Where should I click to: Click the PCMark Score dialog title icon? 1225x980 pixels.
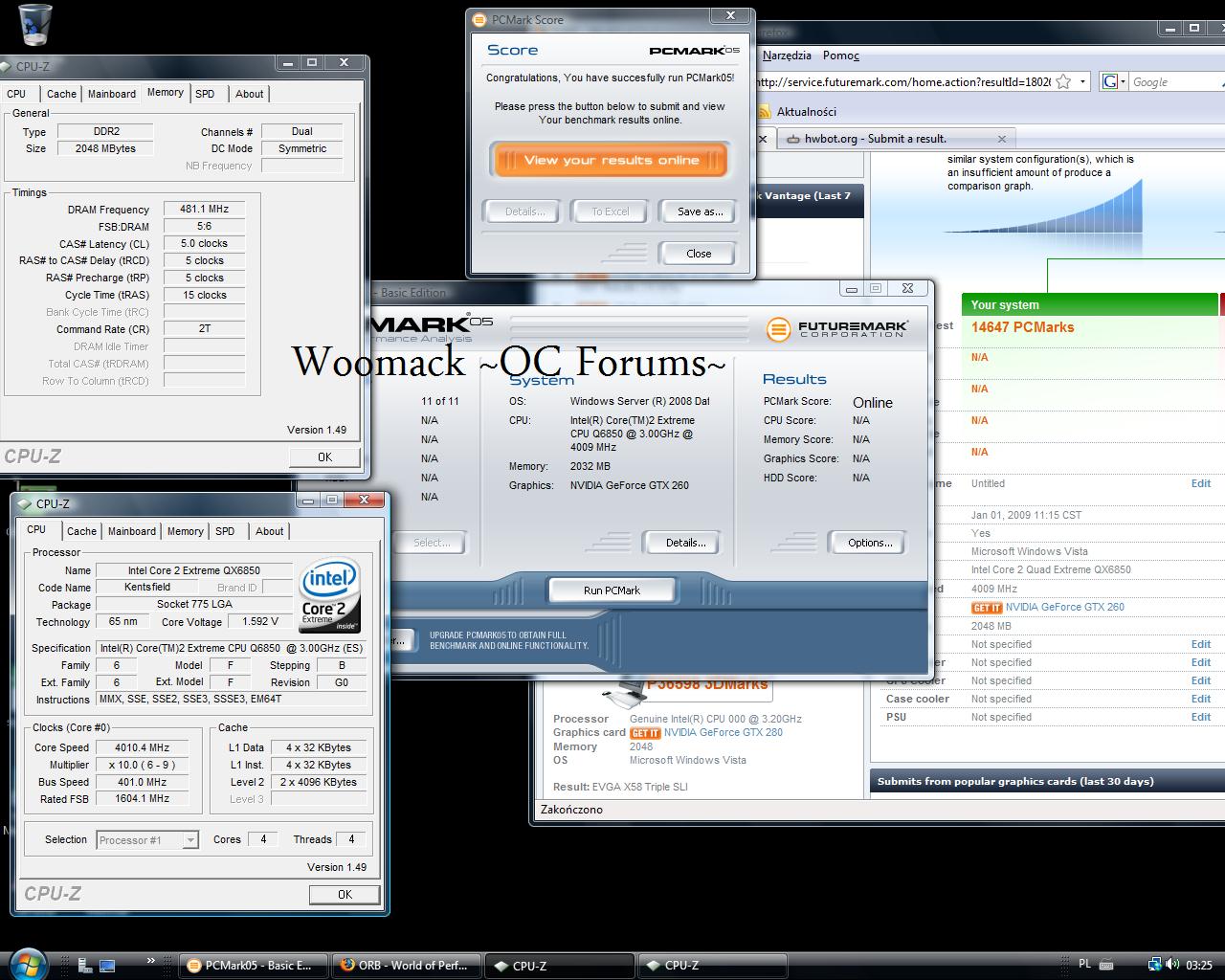coord(480,19)
